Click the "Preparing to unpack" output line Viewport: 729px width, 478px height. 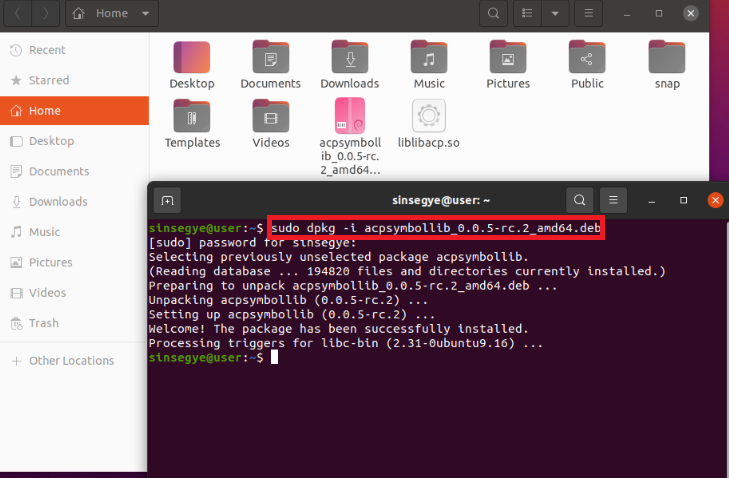pyautogui.click(x=353, y=286)
